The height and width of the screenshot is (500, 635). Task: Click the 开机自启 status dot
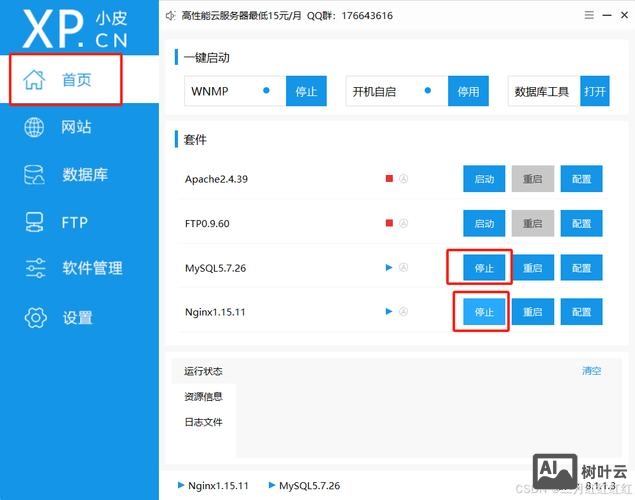(x=428, y=90)
